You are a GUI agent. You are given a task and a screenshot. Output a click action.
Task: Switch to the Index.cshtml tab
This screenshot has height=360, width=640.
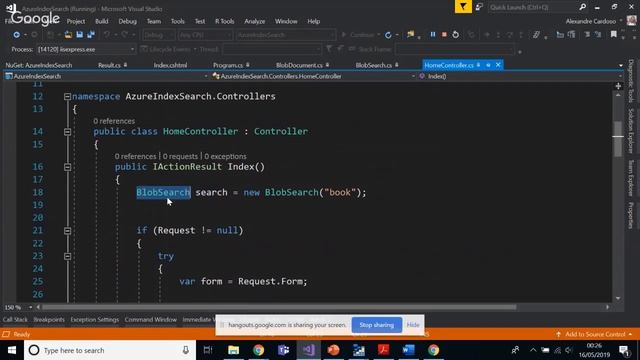point(170,65)
